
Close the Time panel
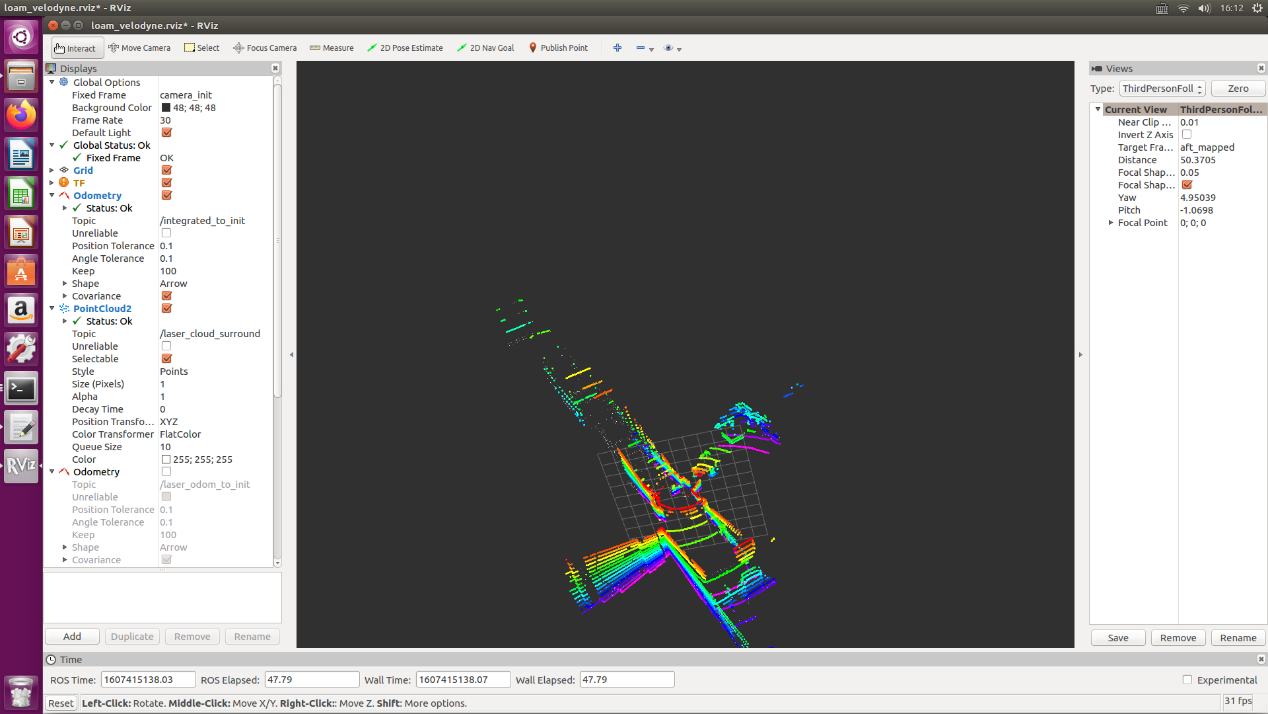click(1261, 659)
